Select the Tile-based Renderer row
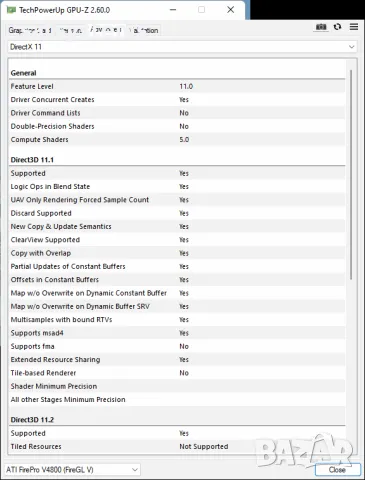Viewport: 365px width, 480px height. pyautogui.click(x=177, y=373)
